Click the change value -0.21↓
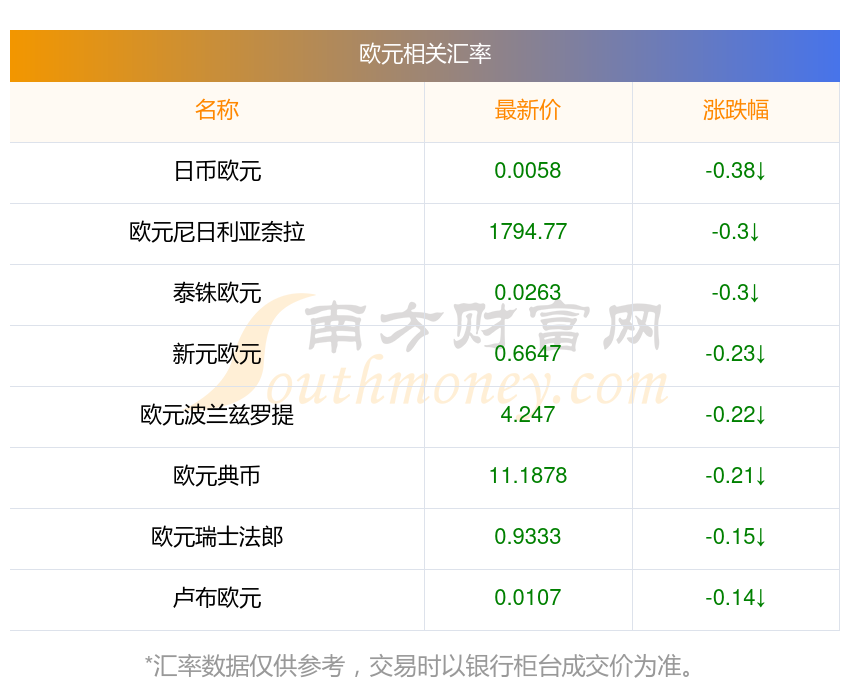850x698 pixels. tap(736, 476)
